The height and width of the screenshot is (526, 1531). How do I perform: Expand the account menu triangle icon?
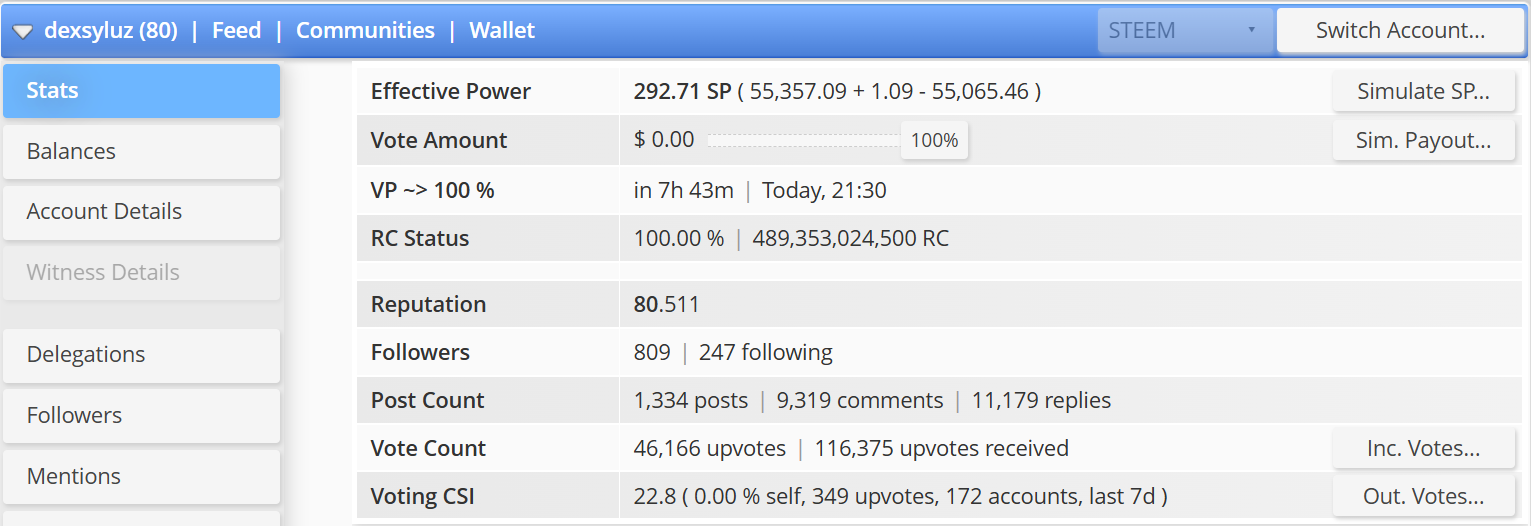point(23,32)
